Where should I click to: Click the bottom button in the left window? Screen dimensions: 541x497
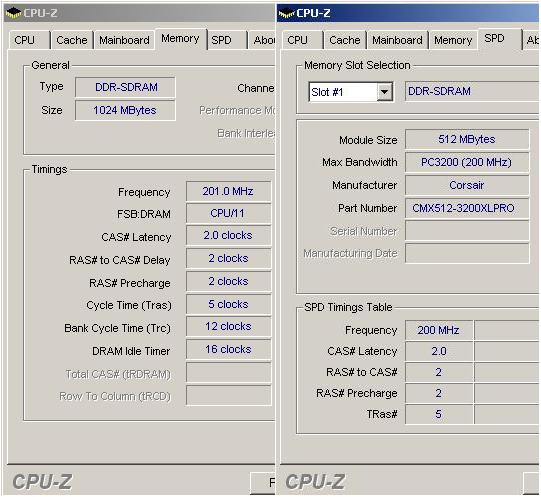click(263, 483)
